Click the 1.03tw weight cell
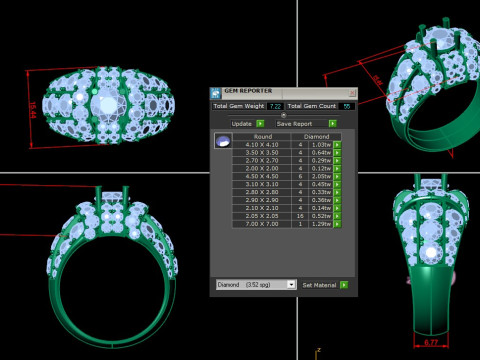Image resolution: width=480 pixels, height=360 pixels. coord(321,145)
